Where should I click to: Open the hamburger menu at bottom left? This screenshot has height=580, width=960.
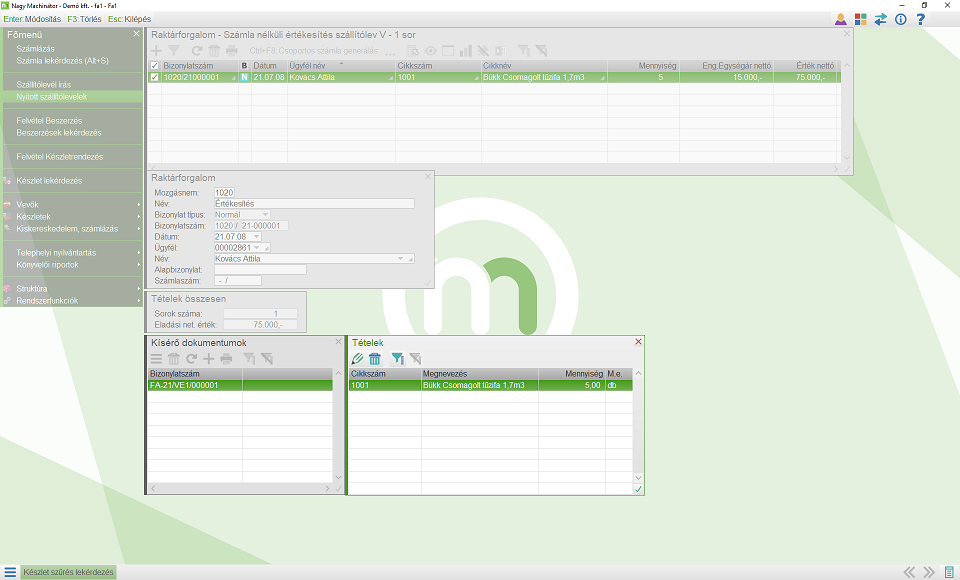tap(10, 572)
